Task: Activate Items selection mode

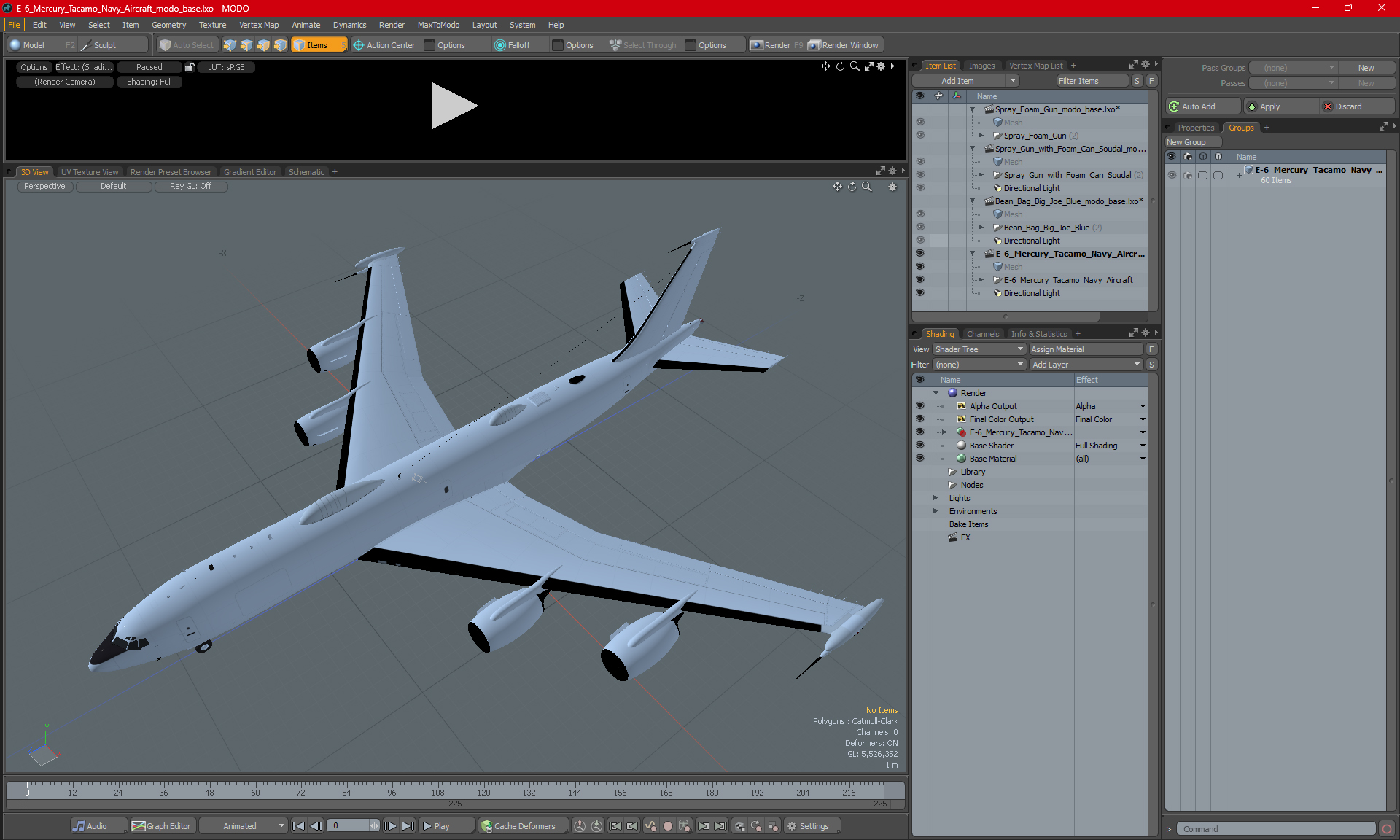Action: [319, 45]
